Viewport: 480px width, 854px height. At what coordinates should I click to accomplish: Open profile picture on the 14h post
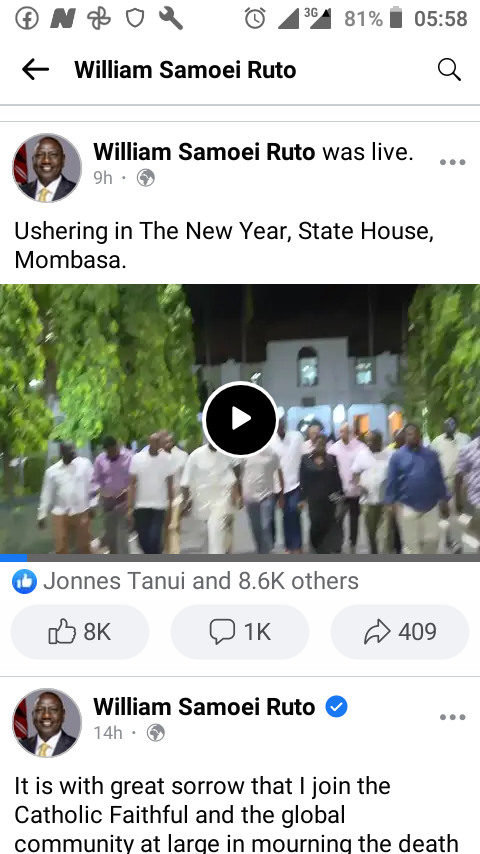click(x=47, y=723)
